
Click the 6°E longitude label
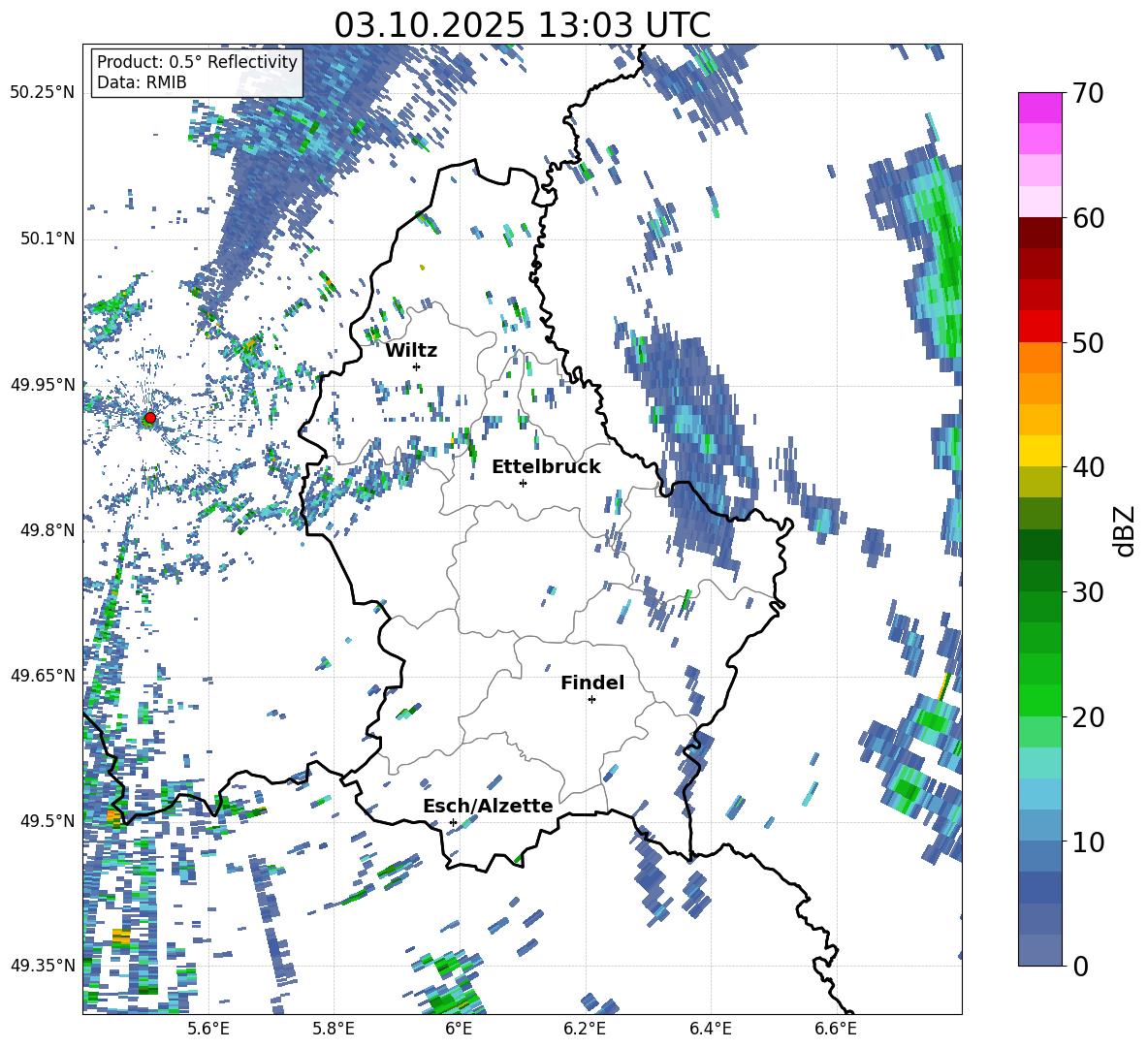459,1029
